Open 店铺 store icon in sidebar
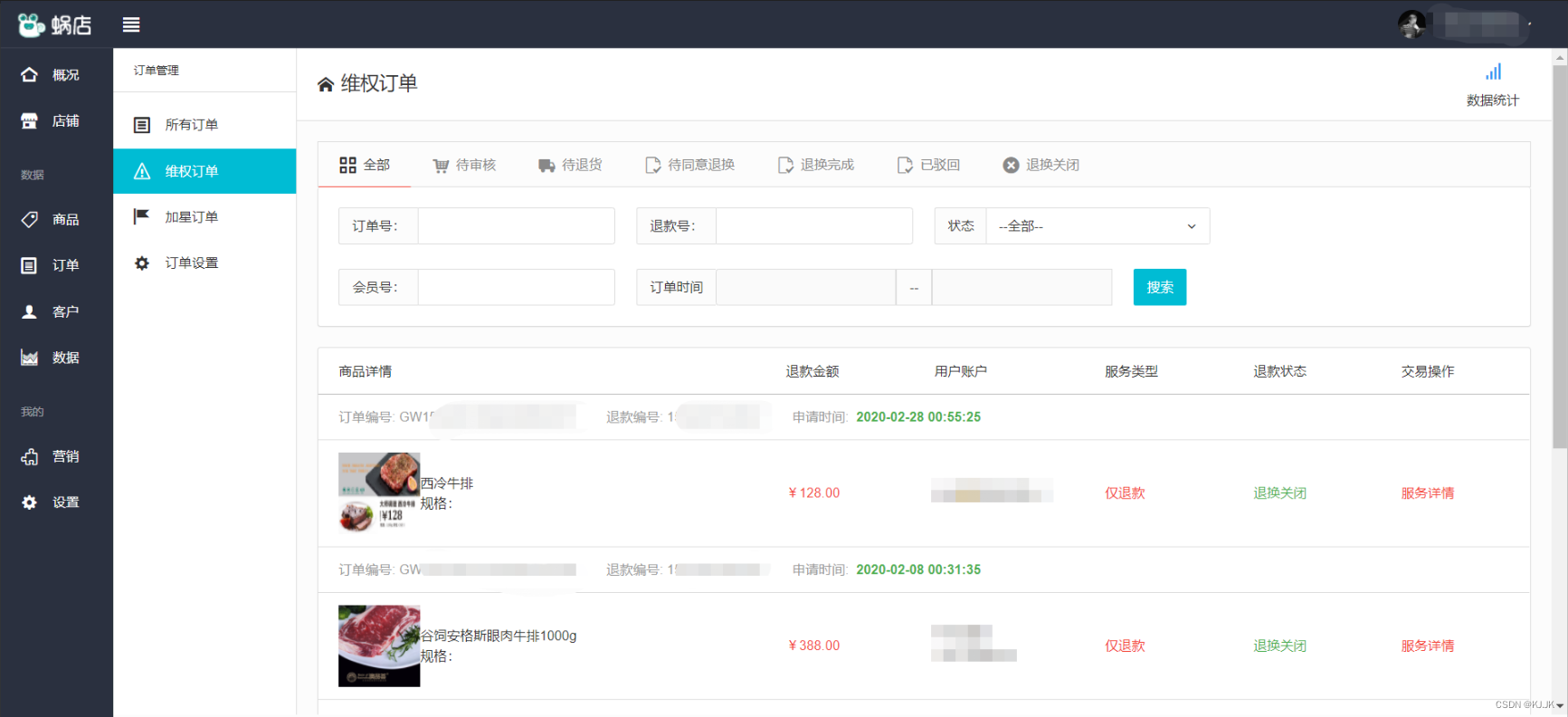Screen dimensions: 1568x717 [x=30, y=120]
